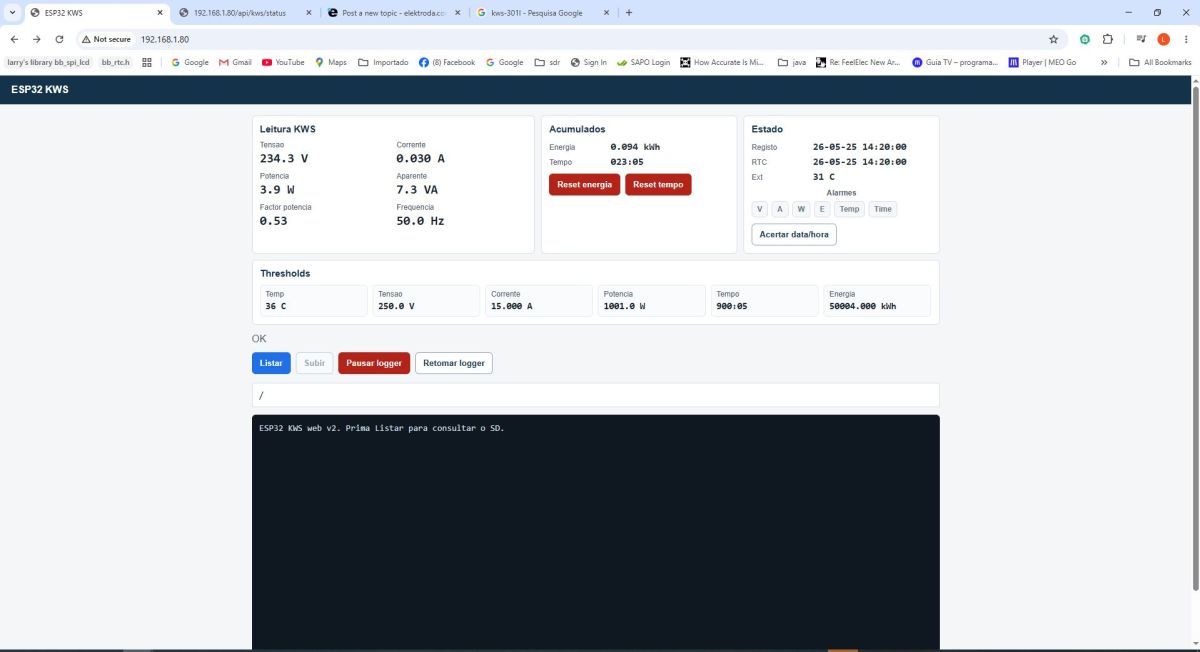Open the How Accurate Is Mi... bookmark
1200x652 pixels.
pos(722,62)
